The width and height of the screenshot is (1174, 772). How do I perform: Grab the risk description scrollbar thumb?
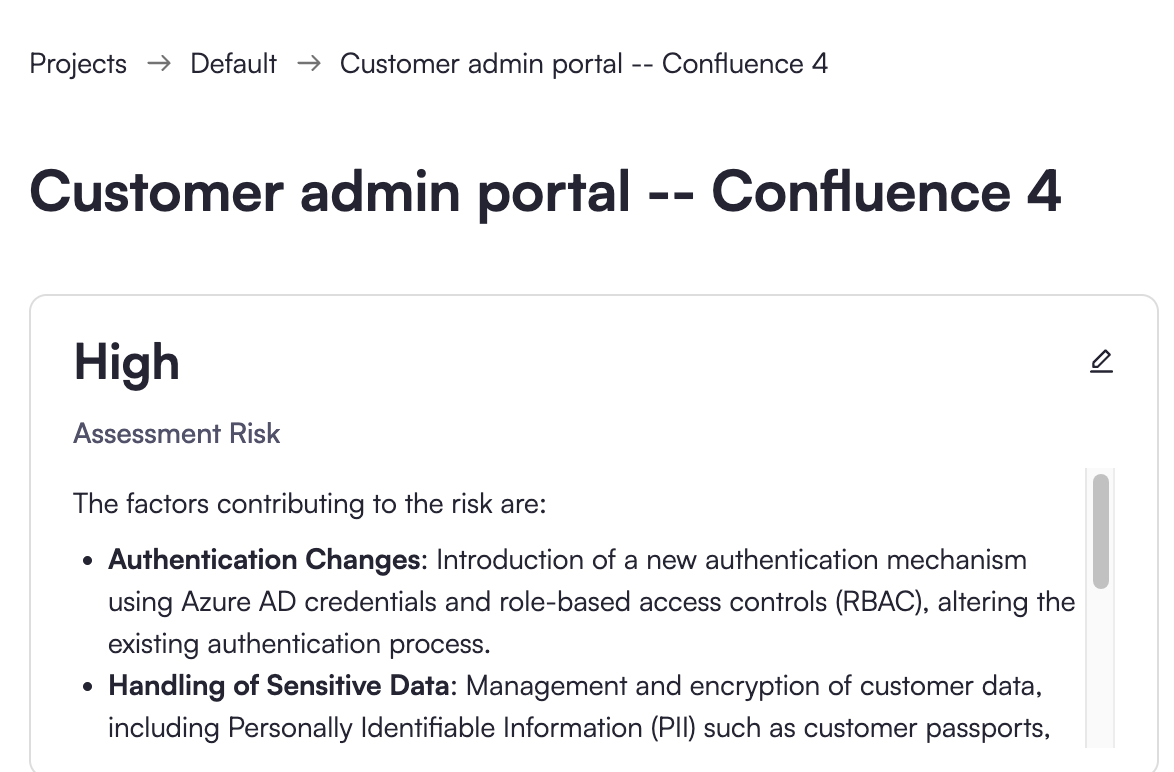click(x=1101, y=531)
